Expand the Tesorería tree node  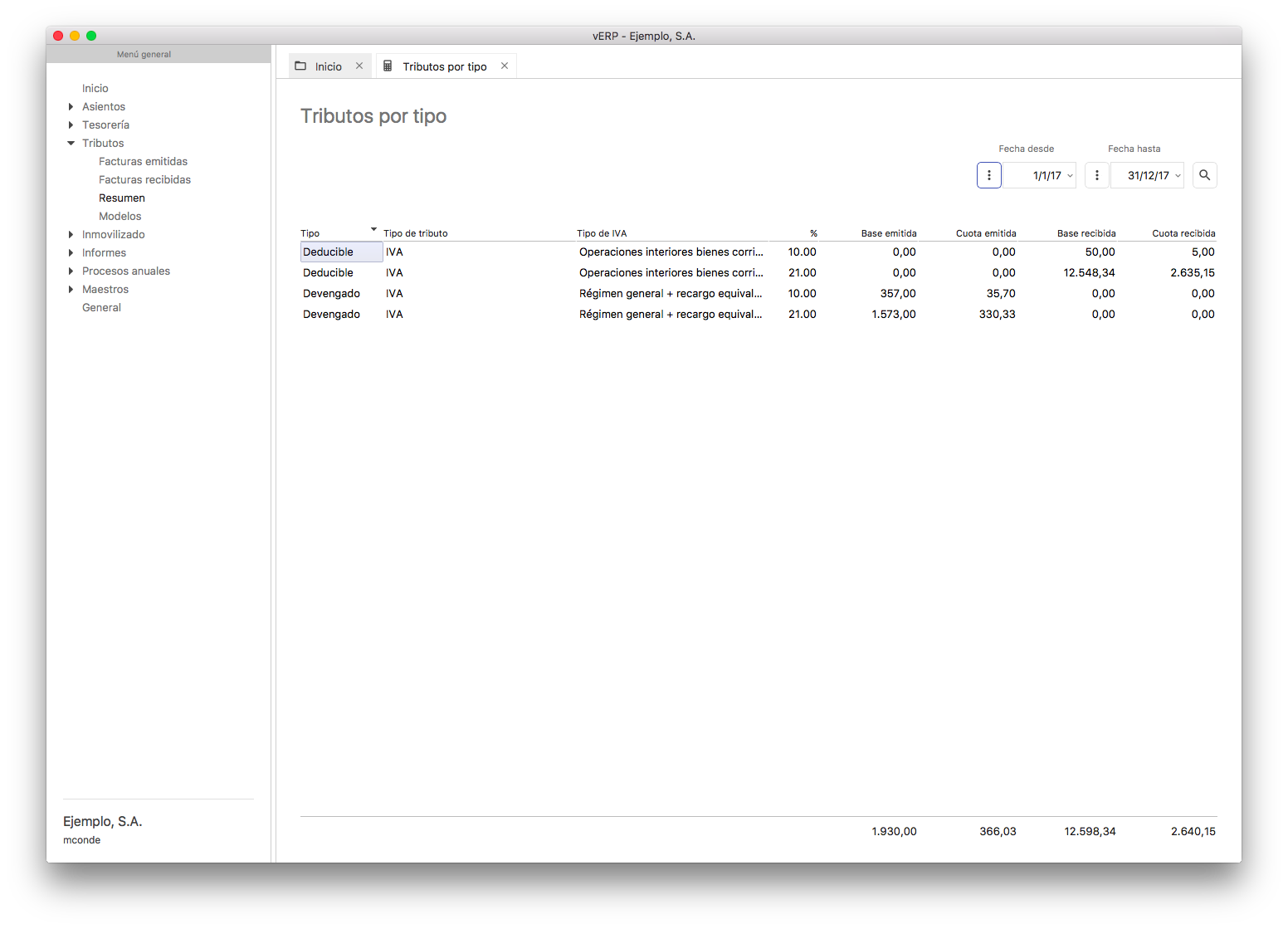pyautogui.click(x=71, y=125)
